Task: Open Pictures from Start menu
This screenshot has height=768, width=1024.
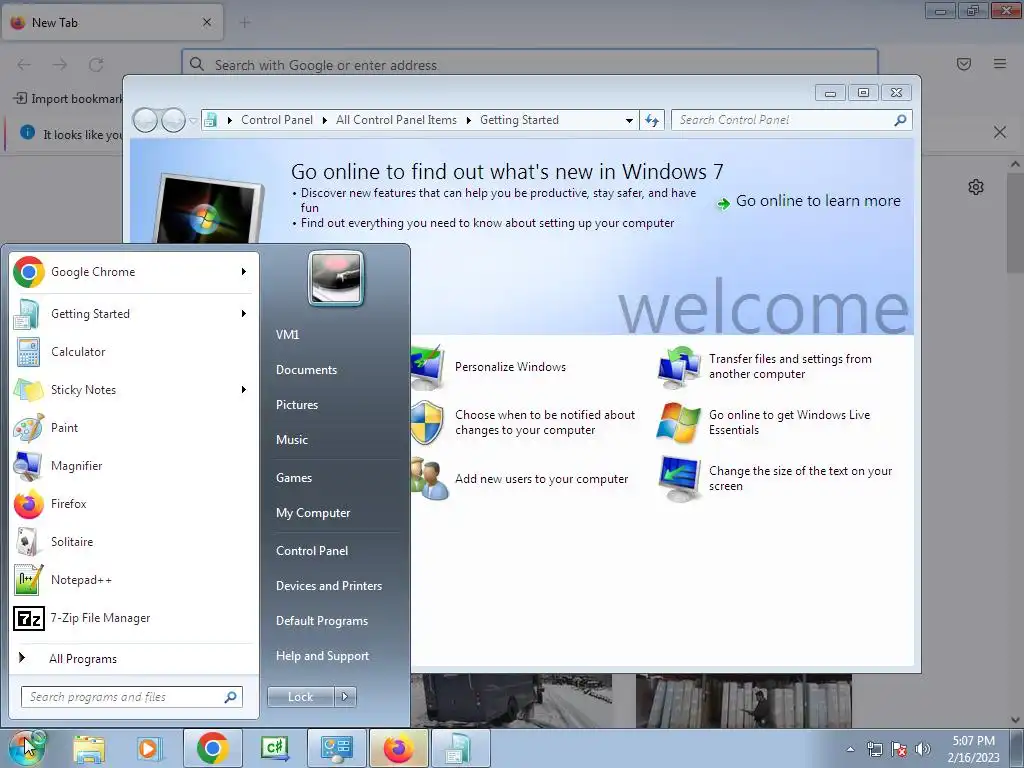Action: tap(297, 405)
